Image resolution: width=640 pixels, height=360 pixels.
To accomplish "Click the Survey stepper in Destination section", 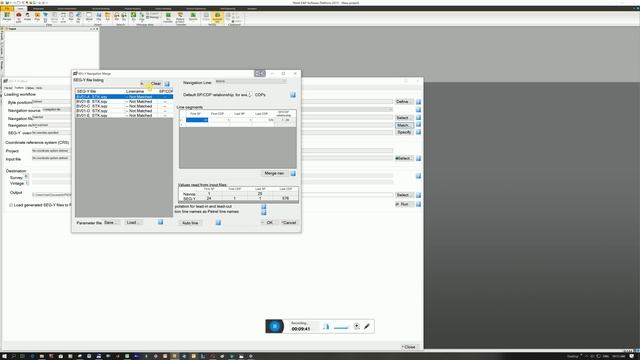I will [26, 177].
